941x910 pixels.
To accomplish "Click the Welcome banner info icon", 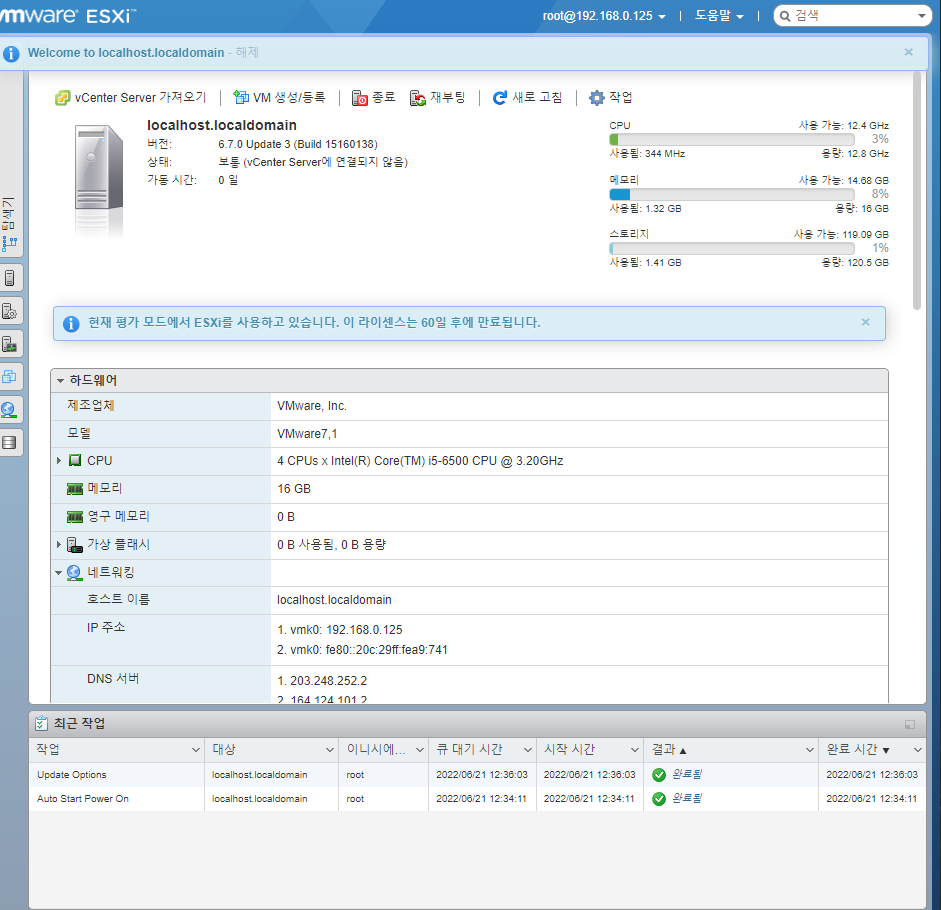I will 11,53.
